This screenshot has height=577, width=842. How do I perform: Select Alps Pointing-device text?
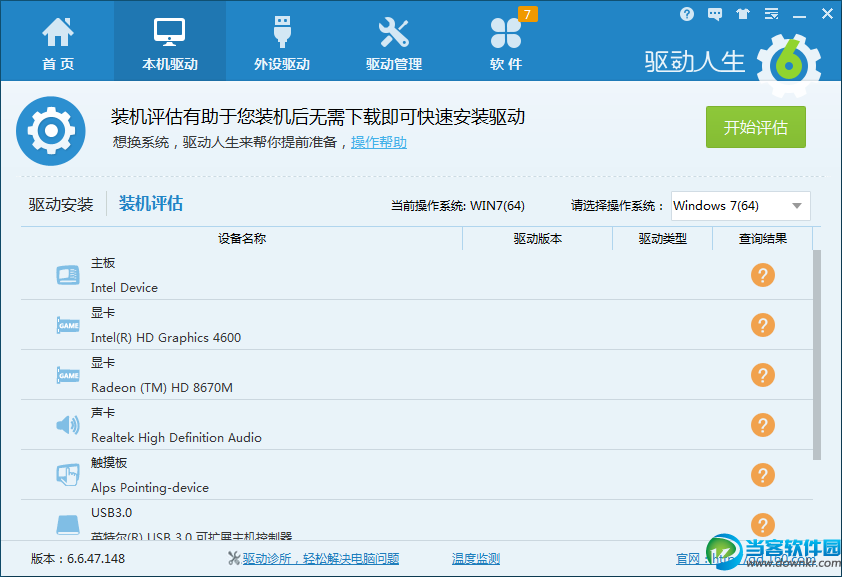(150, 487)
